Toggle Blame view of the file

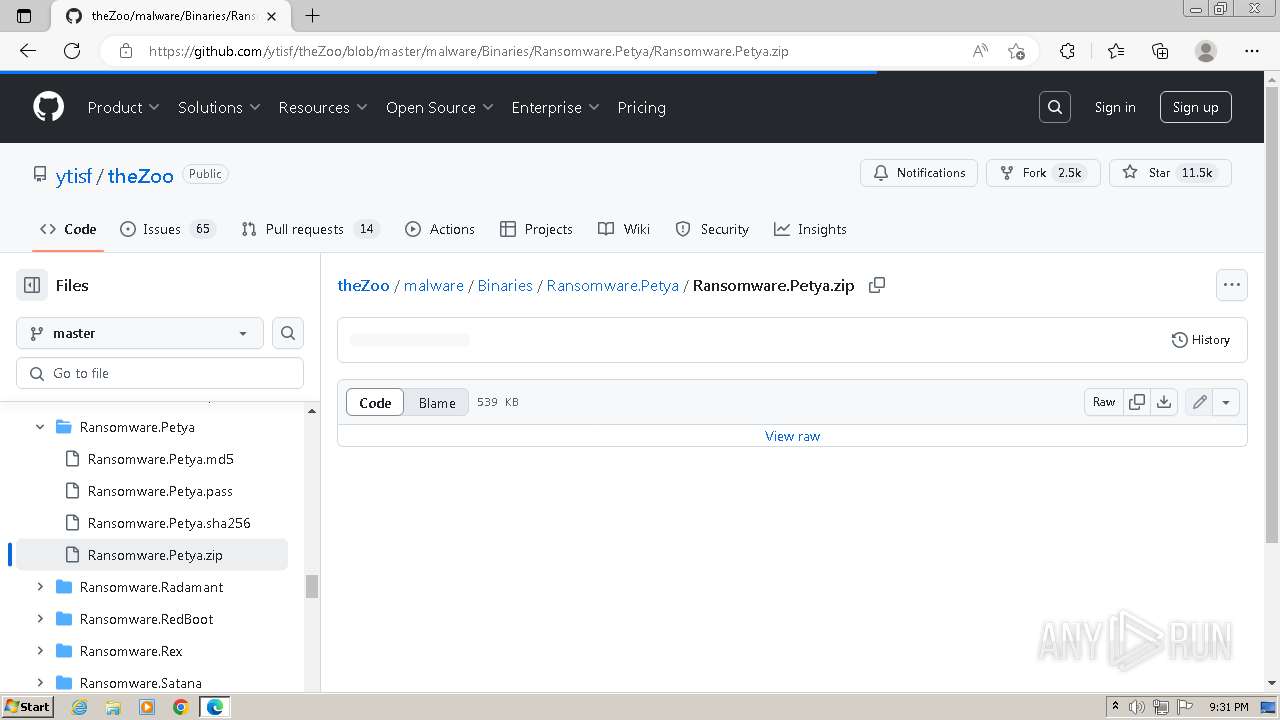point(437,402)
